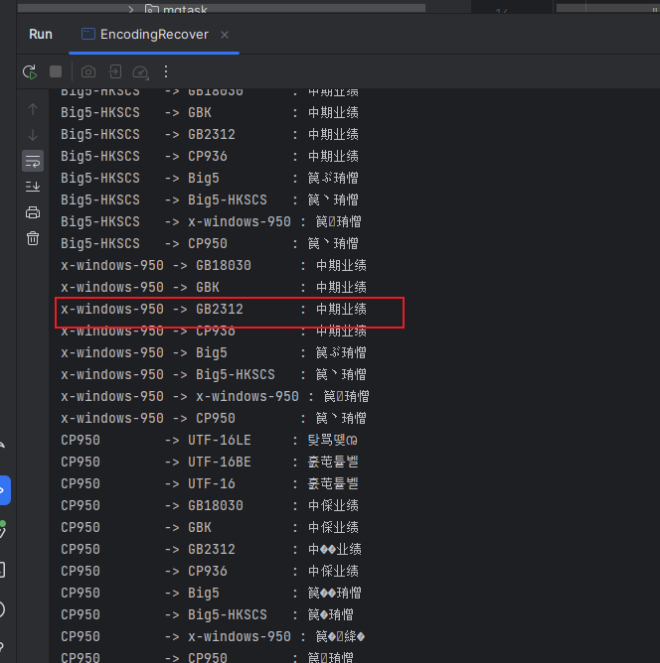Close the EncodingRecover run tab
Image resolution: width=660 pixels, height=663 pixels.
coord(224,34)
